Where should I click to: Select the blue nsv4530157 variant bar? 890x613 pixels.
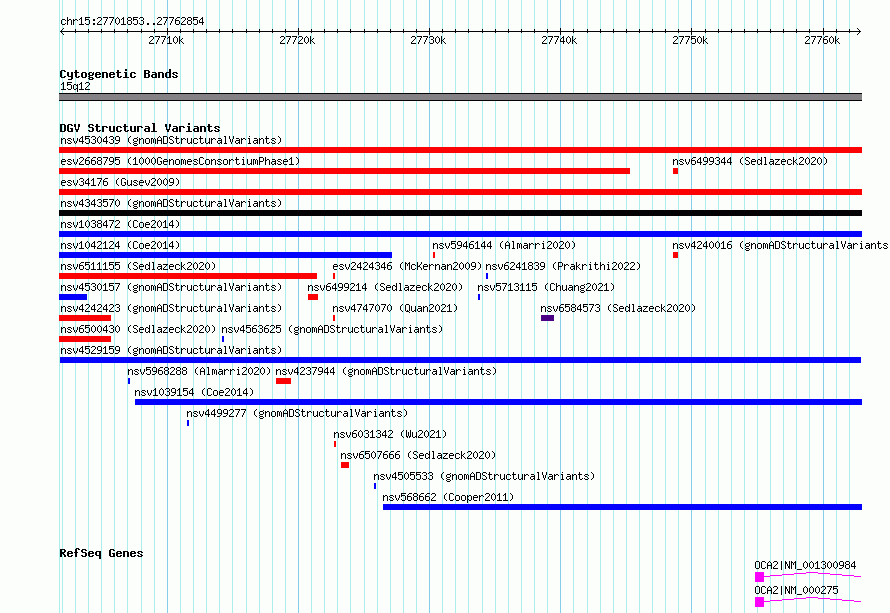(x=73, y=297)
